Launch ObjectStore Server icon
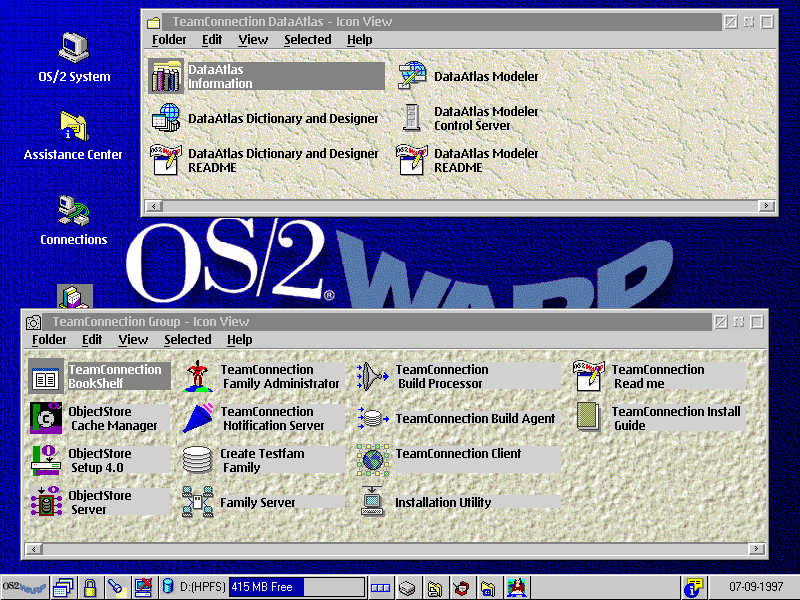Image resolution: width=800 pixels, height=600 pixels. click(x=45, y=502)
